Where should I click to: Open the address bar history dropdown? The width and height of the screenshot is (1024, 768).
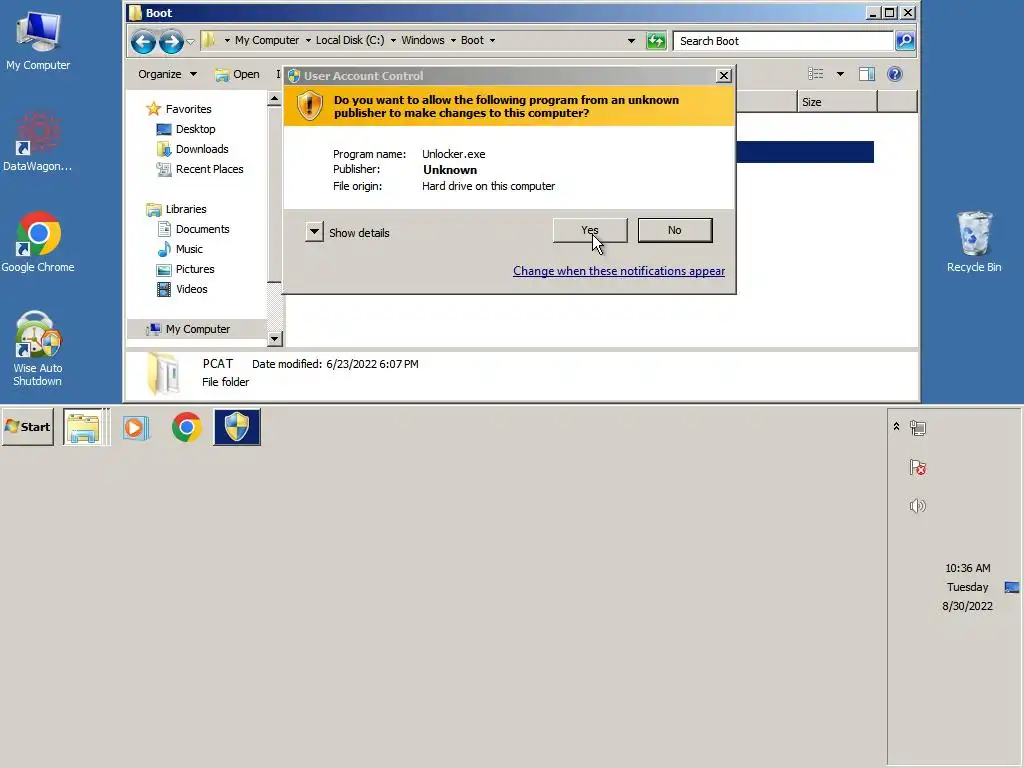click(x=631, y=40)
